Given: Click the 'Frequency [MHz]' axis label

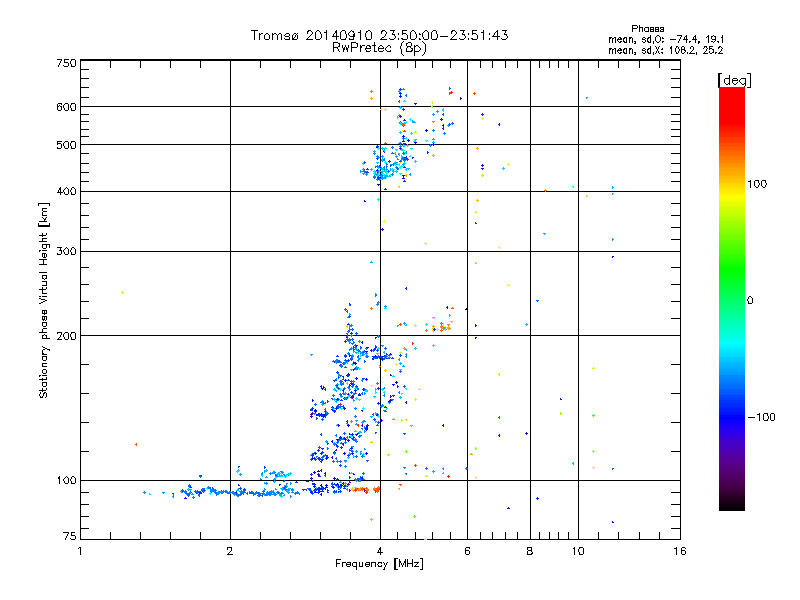Looking at the screenshot, I should tap(379, 564).
